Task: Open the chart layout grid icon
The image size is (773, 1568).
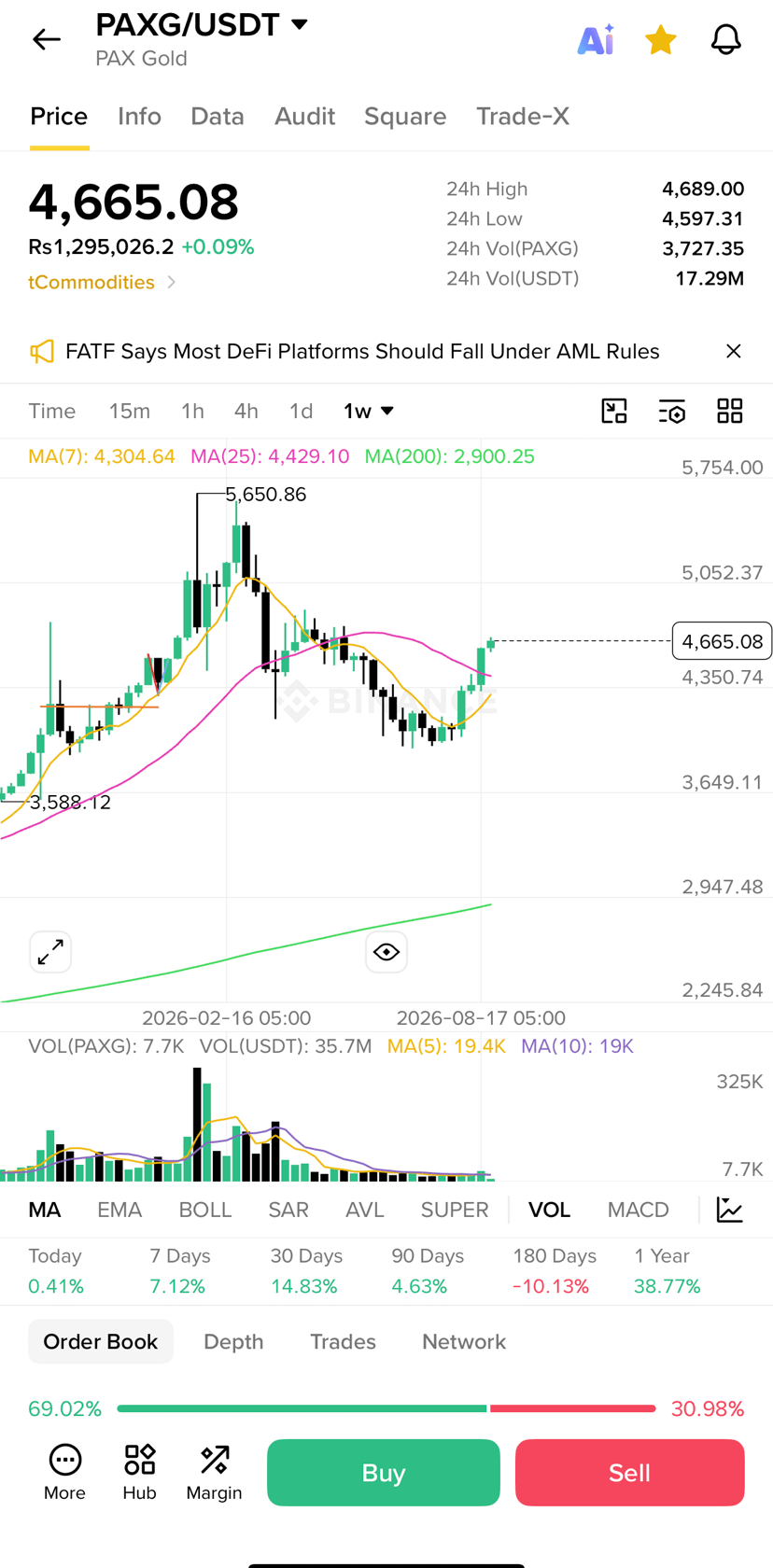Action: coord(730,412)
